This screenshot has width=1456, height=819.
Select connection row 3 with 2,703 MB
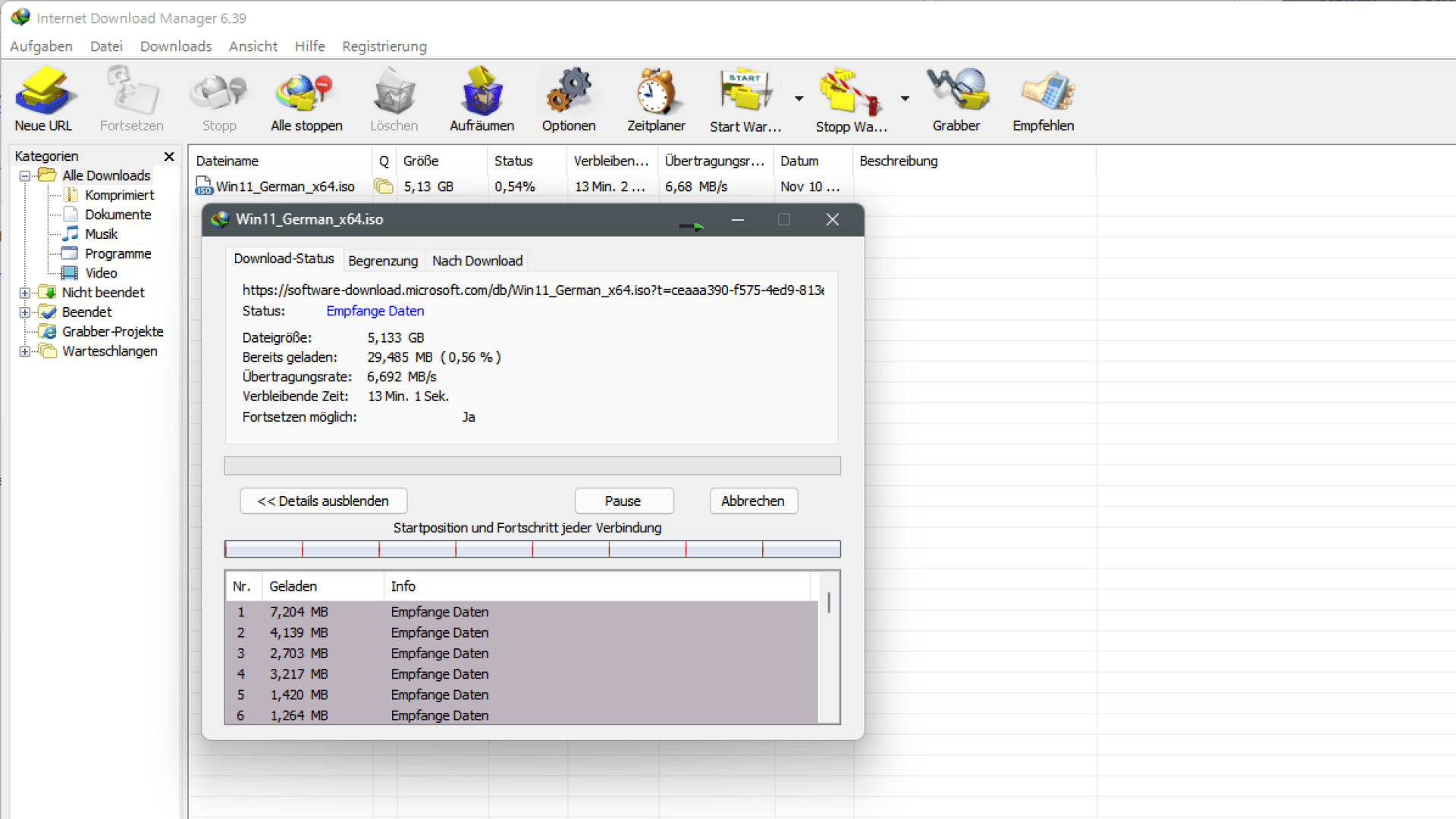(x=522, y=654)
